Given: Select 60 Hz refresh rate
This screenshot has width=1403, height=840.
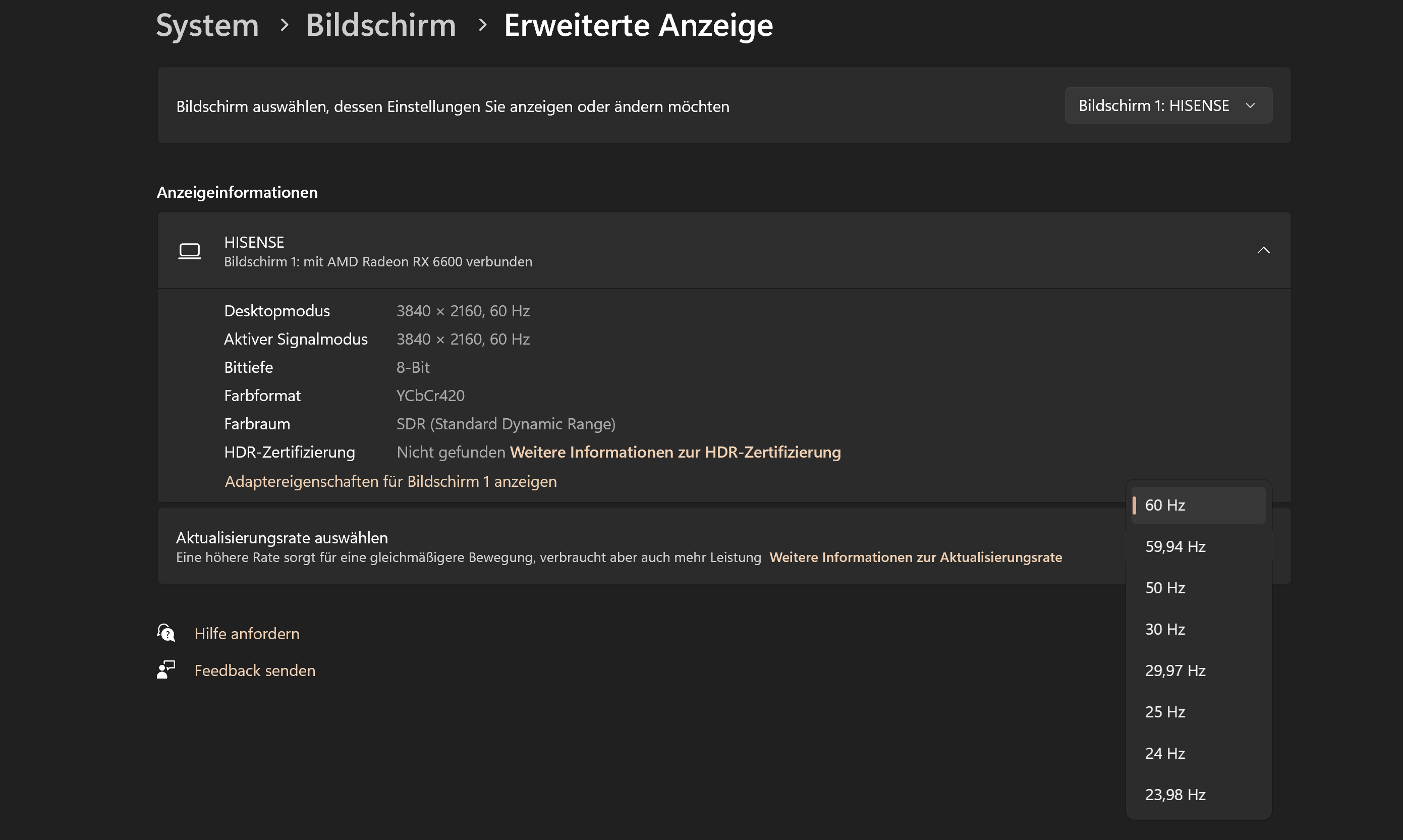Looking at the screenshot, I should pyautogui.click(x=1198, y=505).
